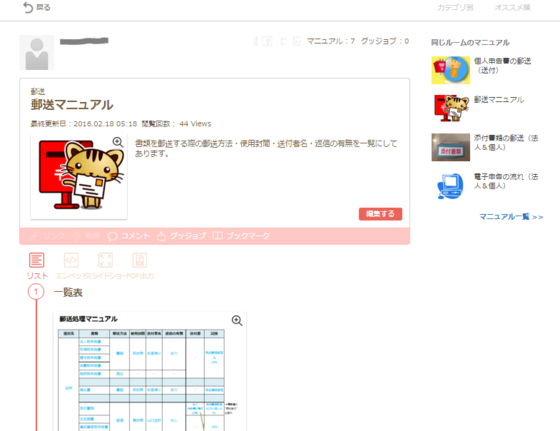Select the オススメ順 sorting tab
Screen dimensions: 560x431
click(512, 7)
